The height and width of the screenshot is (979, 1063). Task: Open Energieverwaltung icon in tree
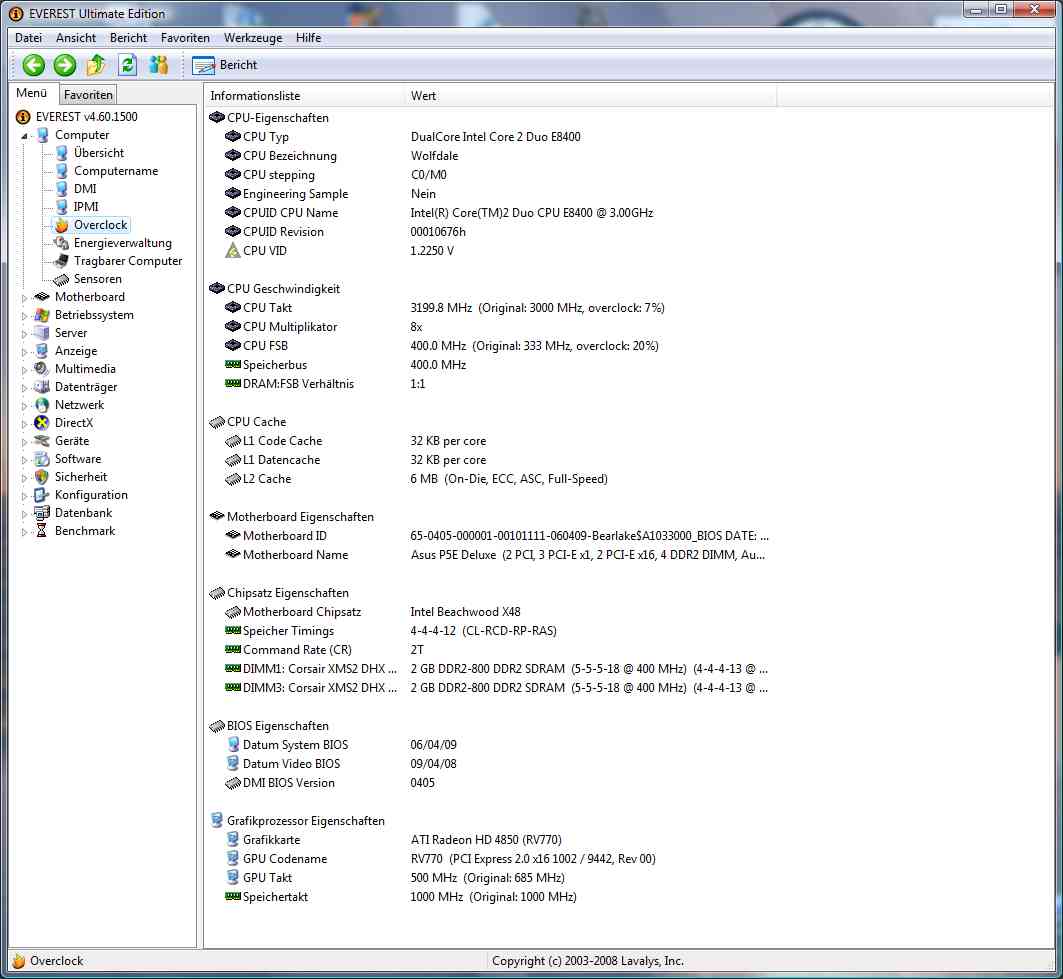[62, 243]
